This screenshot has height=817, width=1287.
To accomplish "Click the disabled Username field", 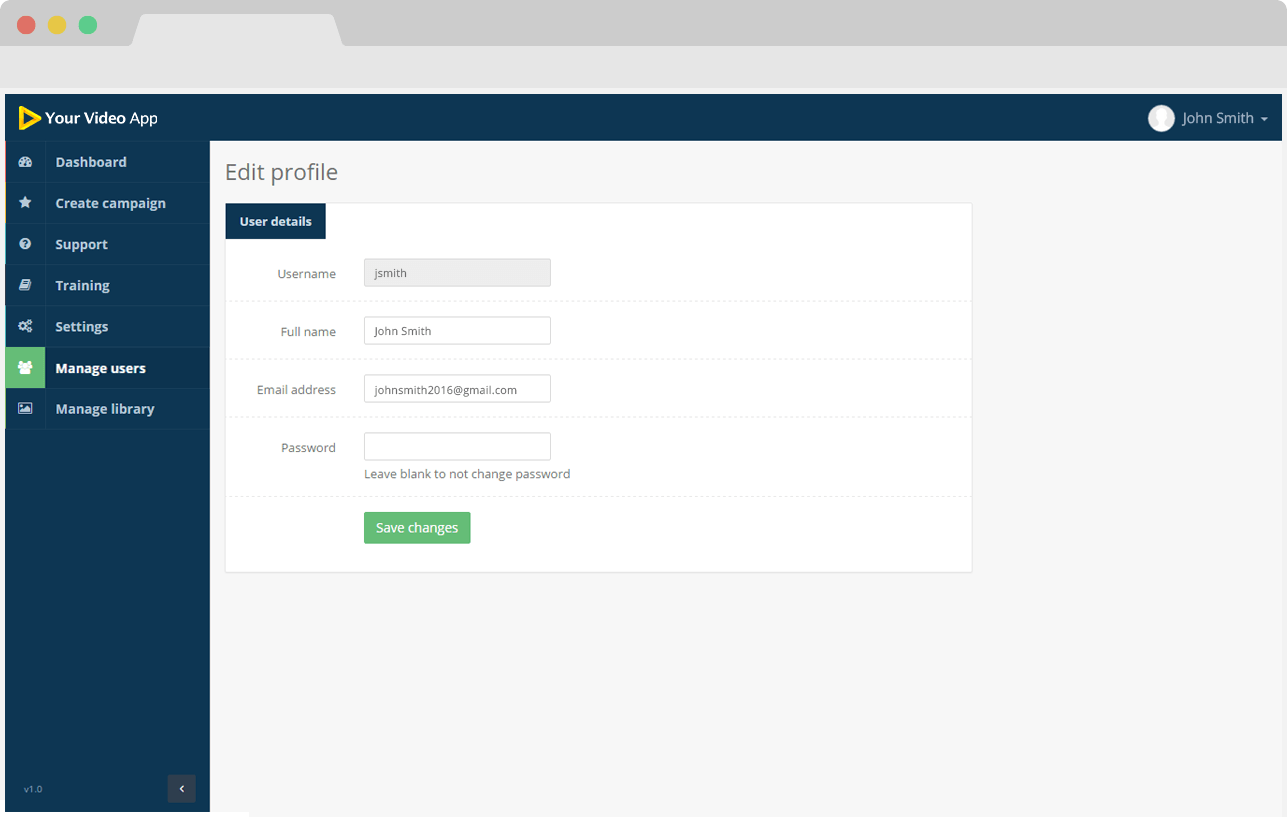I will 457,273.
